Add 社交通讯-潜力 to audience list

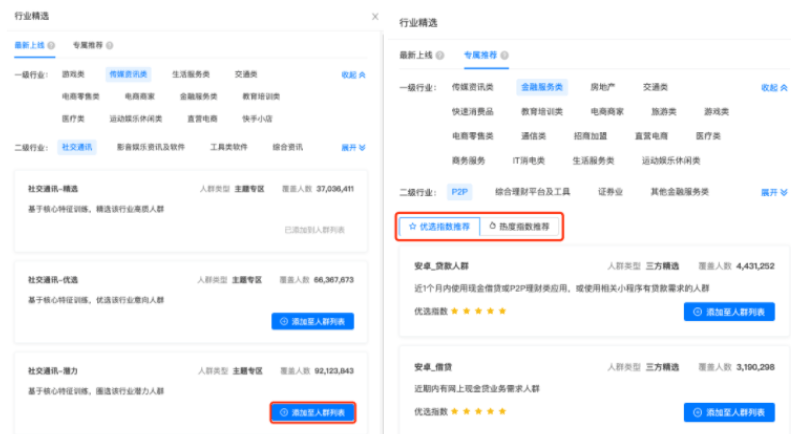[313, 413]
